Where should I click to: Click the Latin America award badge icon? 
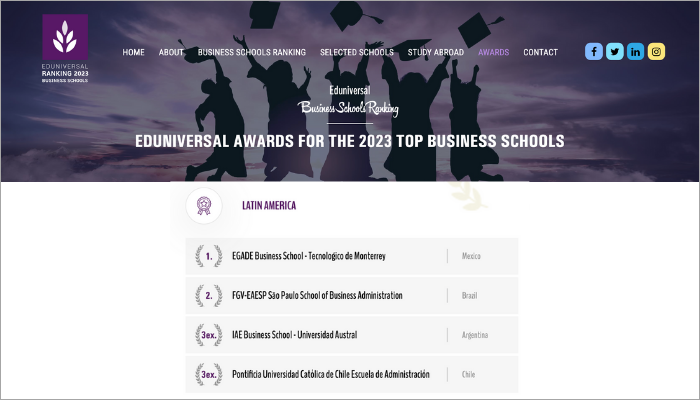point(204,206)
